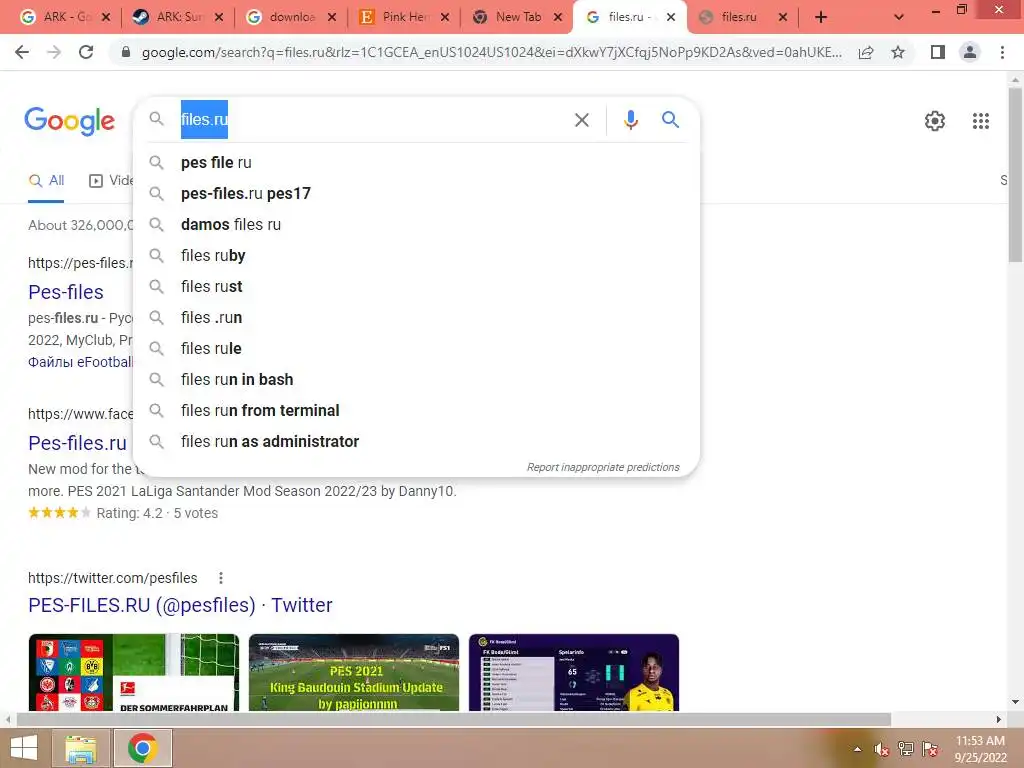Switch to the download Google tab

(291, 17)
